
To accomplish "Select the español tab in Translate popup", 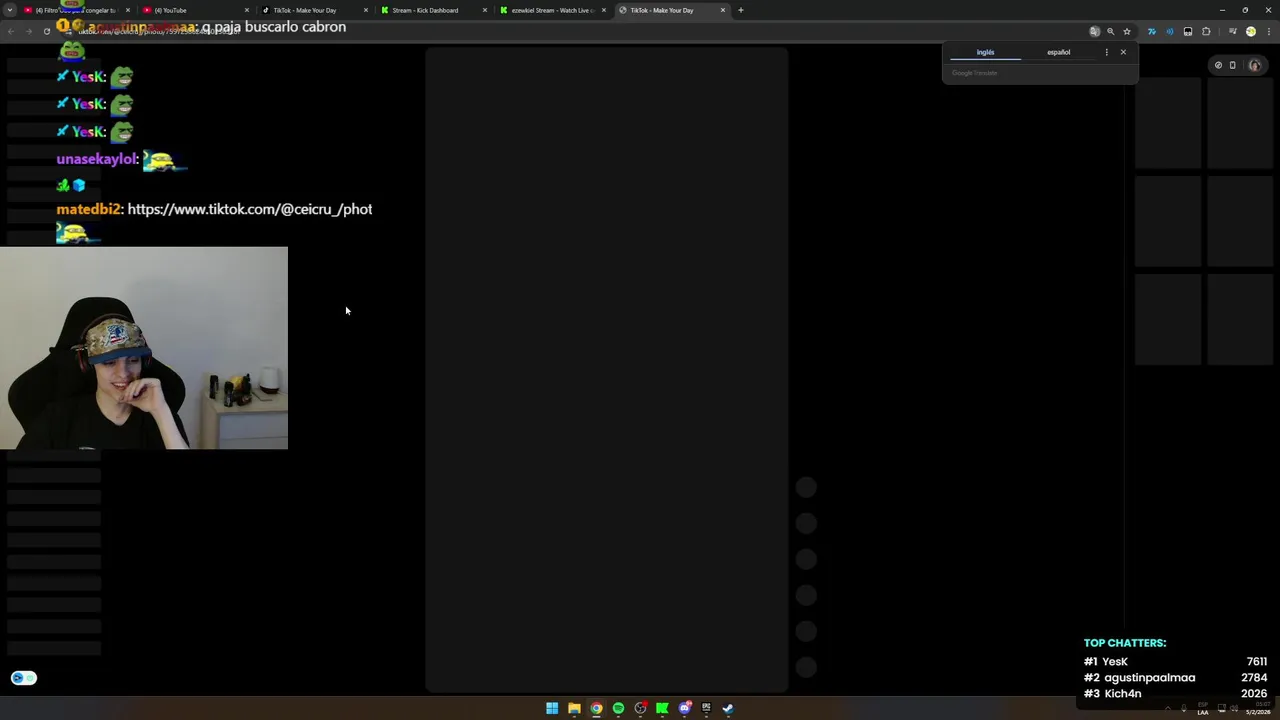I will [1058, 52].
